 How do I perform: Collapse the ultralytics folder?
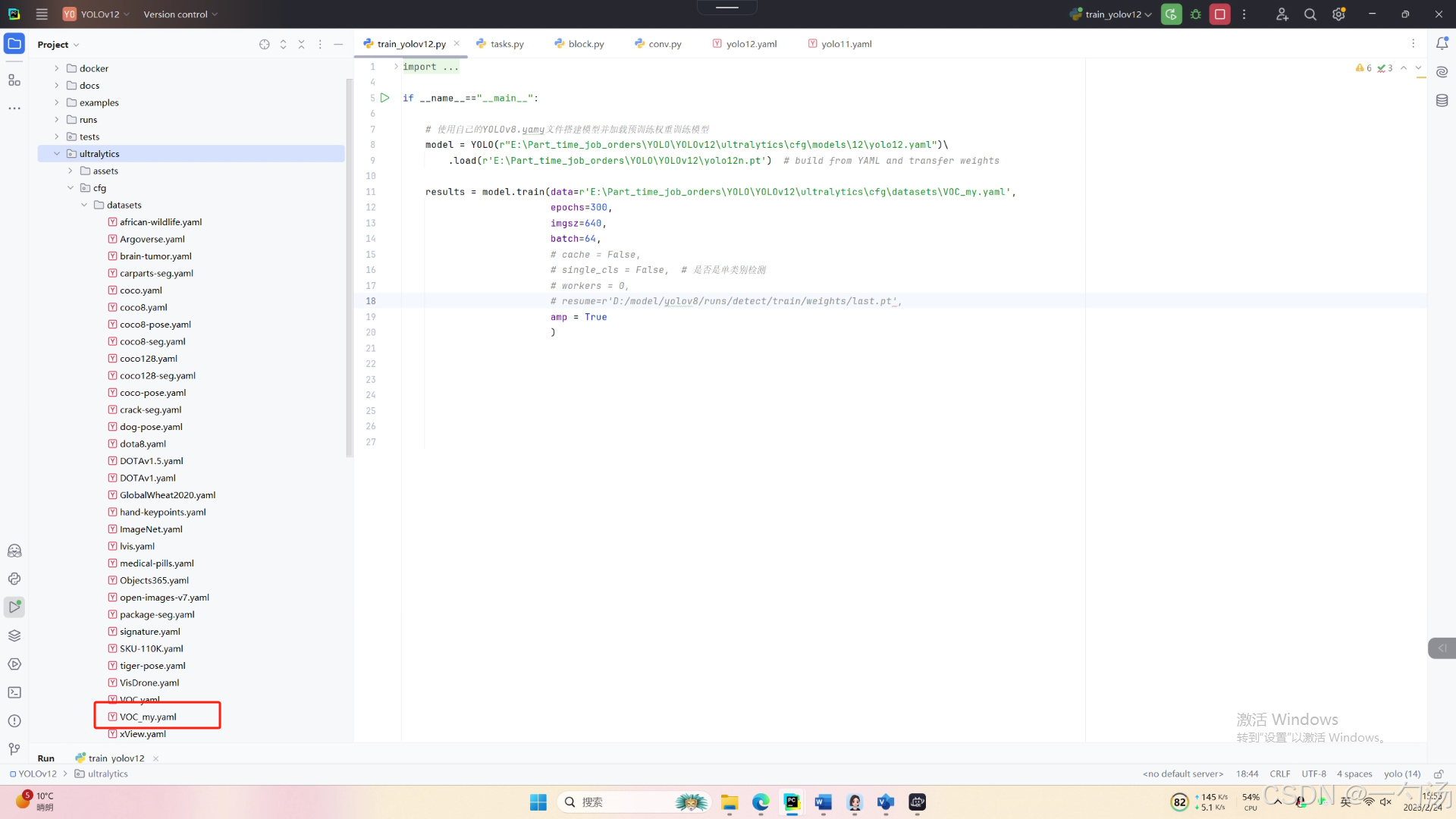(x=57, y=154)
